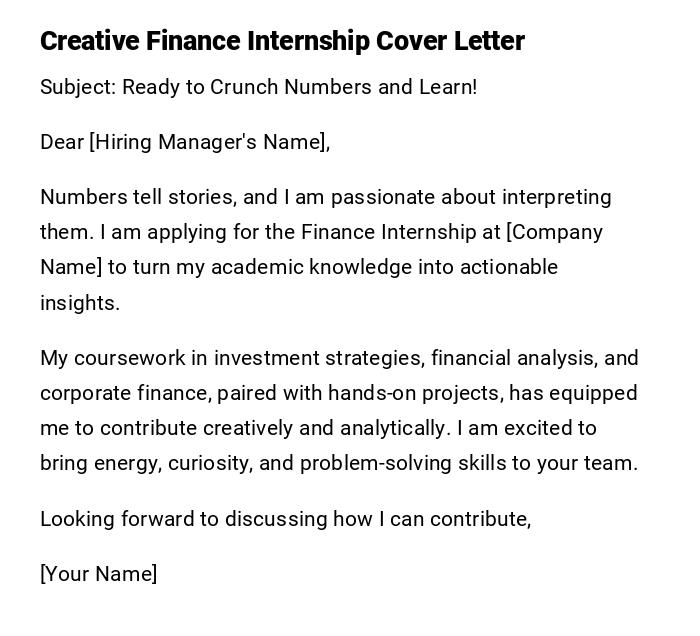Click the "Creative Finance Internship Cover Letter" heading
The image size is (700, 636).
pos(282,41)
